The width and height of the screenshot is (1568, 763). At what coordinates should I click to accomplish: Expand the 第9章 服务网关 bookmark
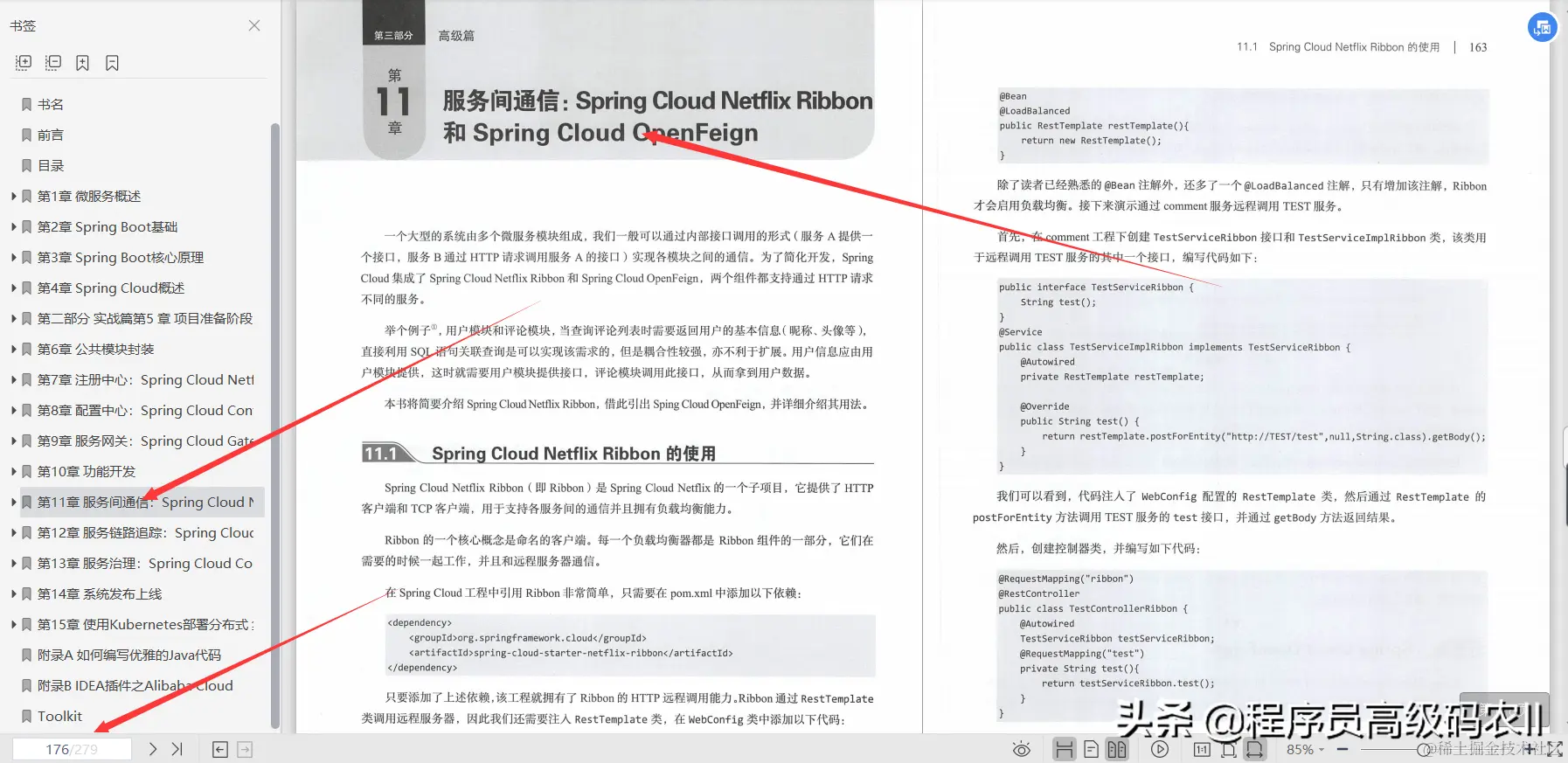14,440
